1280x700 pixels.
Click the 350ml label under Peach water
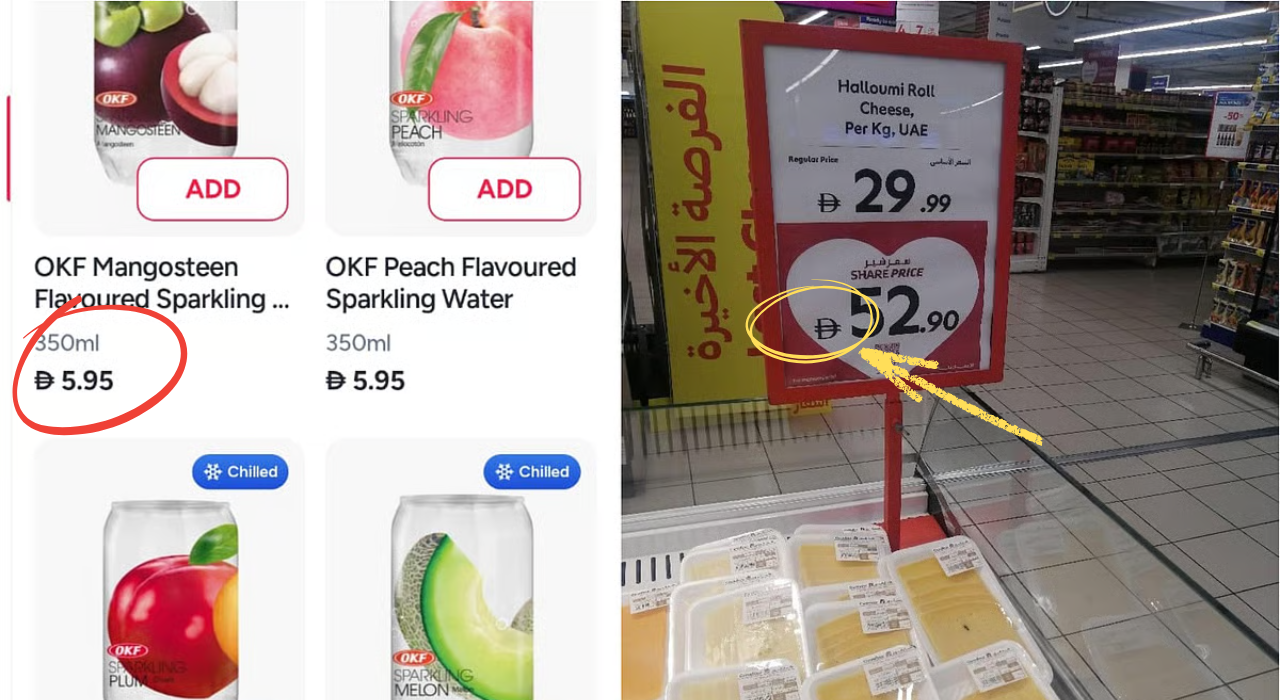(x=358, y=343)
